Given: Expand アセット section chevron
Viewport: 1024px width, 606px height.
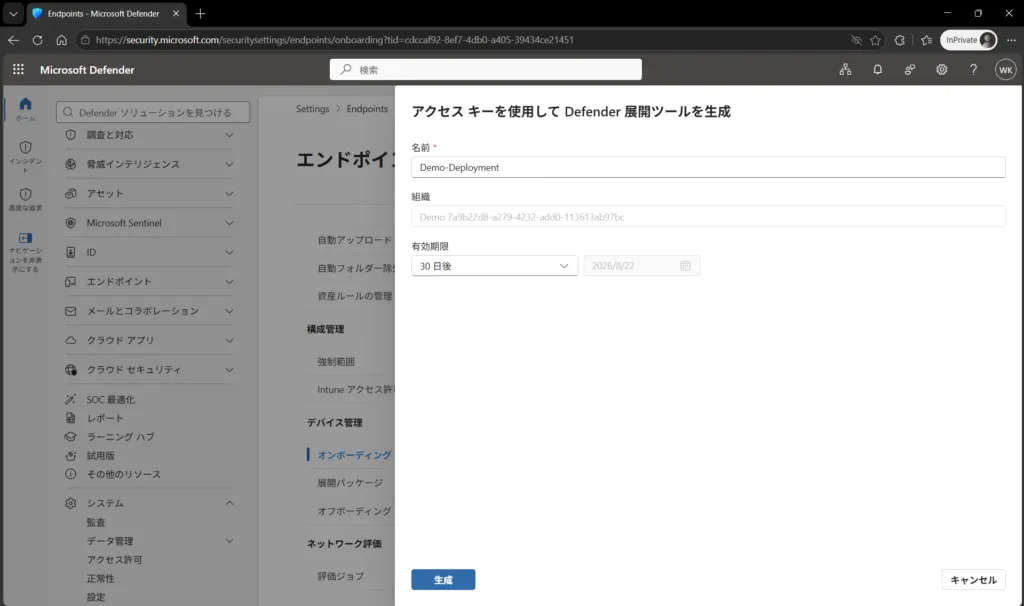Looking at the screenshot, I should pos(229,193).
